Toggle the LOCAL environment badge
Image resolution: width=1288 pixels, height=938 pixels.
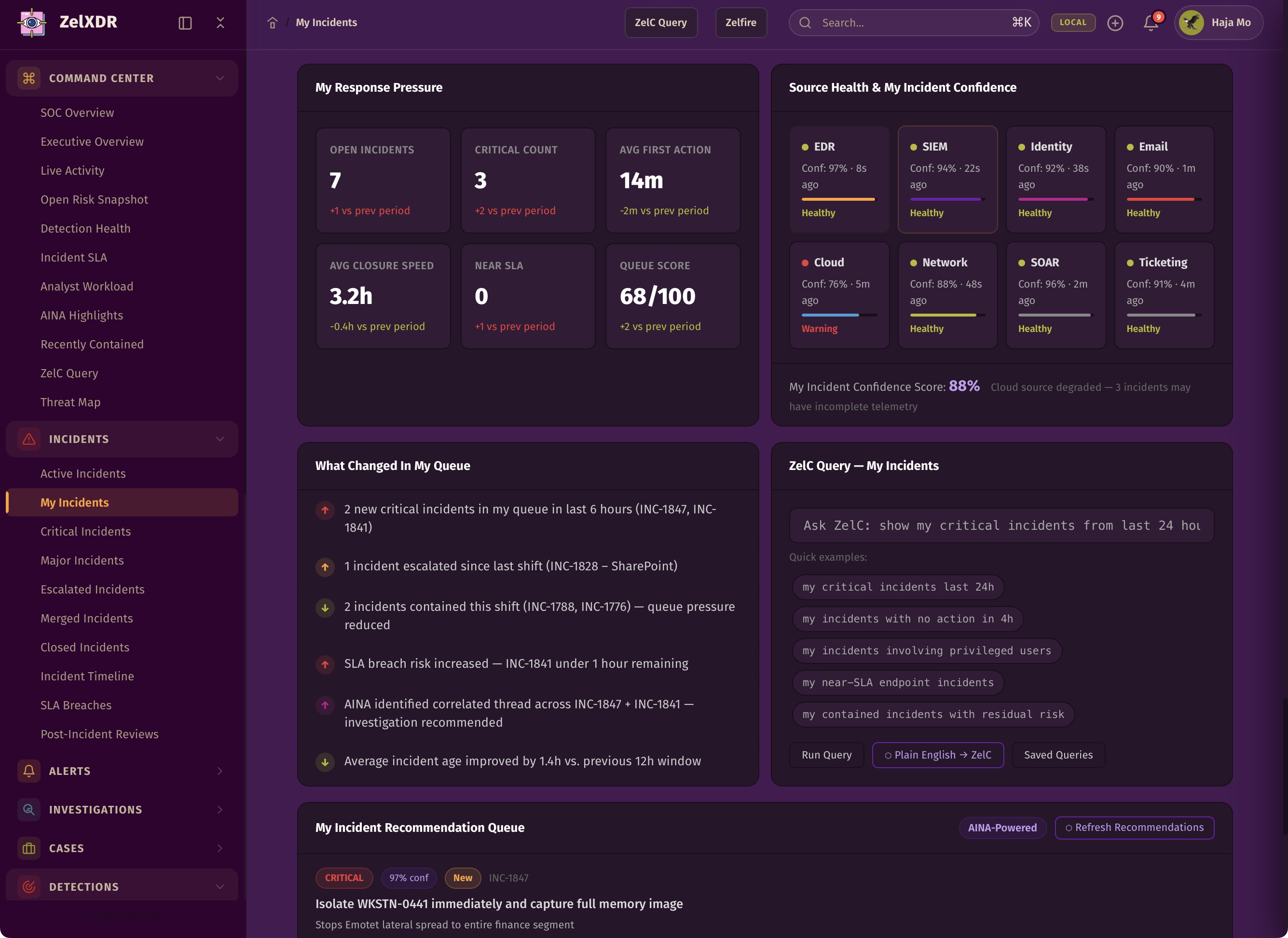point(1073,23)
